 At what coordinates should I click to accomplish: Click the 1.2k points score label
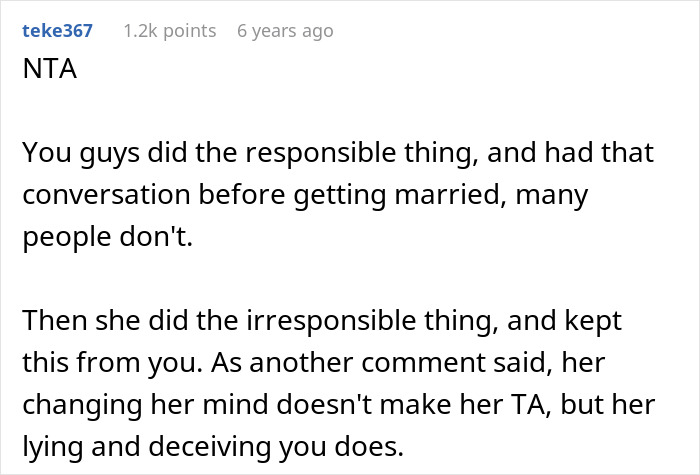click(170, 31)
